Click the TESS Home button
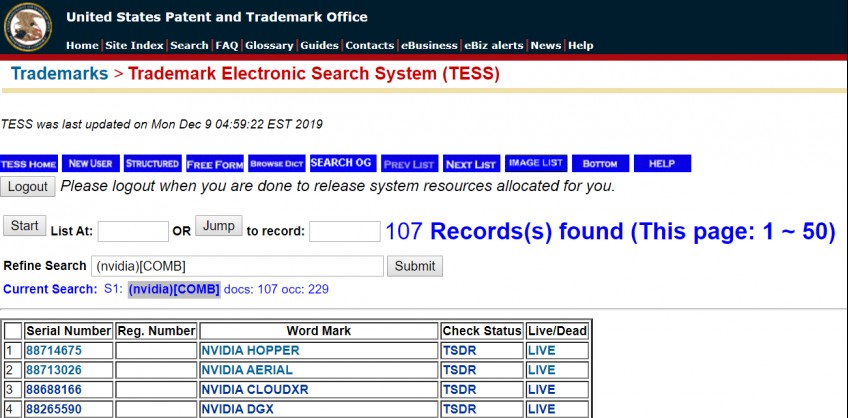This screenshot has width=848, height=418. point(29,164)
